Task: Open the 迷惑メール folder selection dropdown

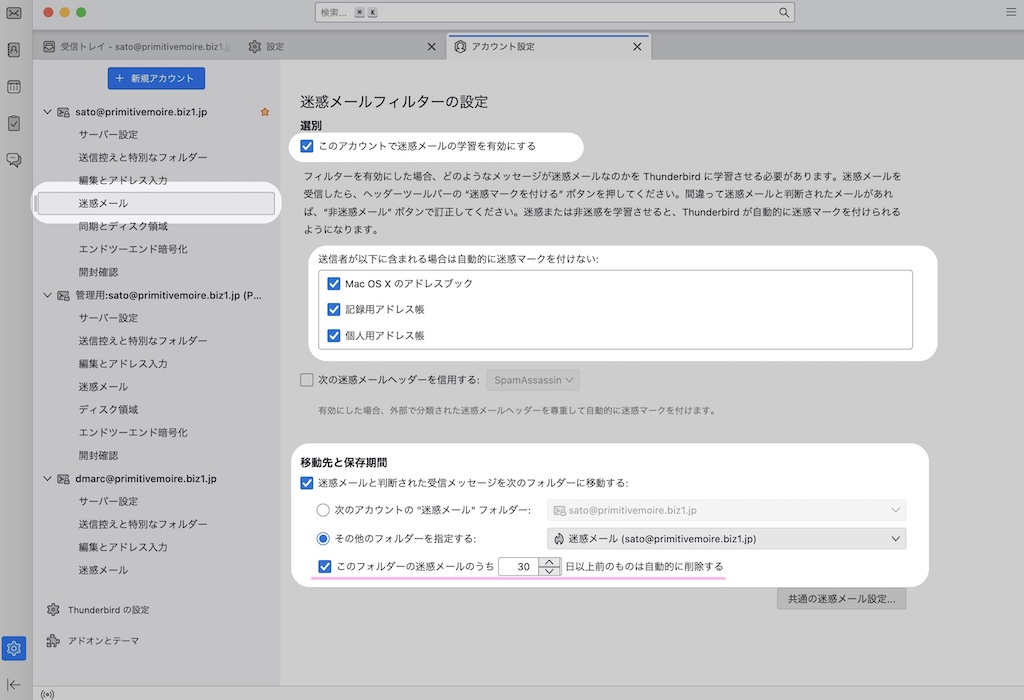Action: coord(726,539)
